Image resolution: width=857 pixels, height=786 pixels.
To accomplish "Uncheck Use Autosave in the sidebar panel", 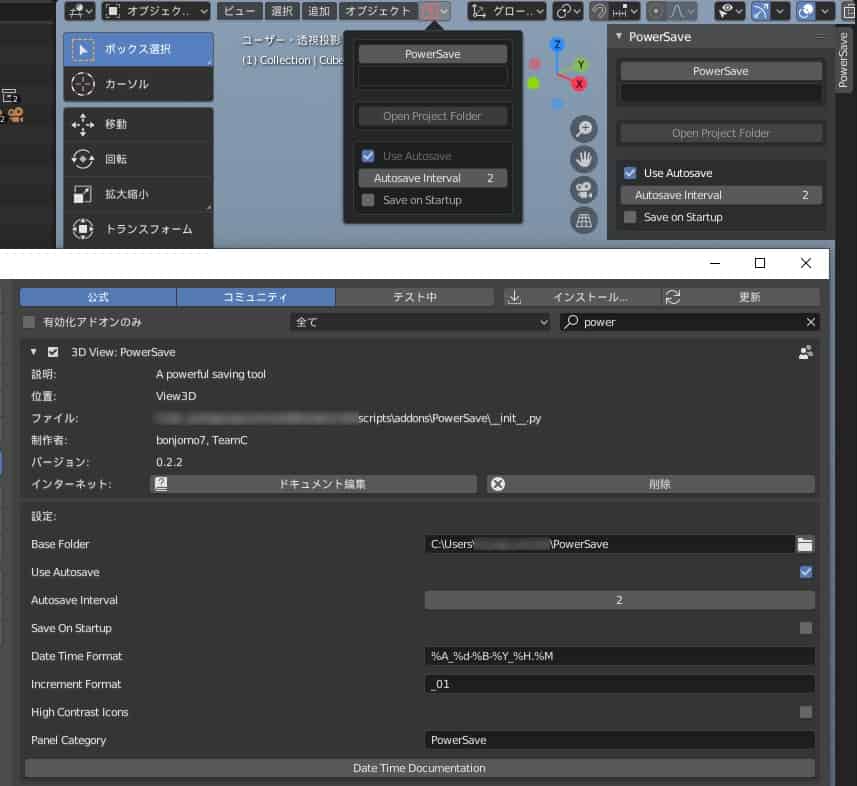I will coord(630,173).
